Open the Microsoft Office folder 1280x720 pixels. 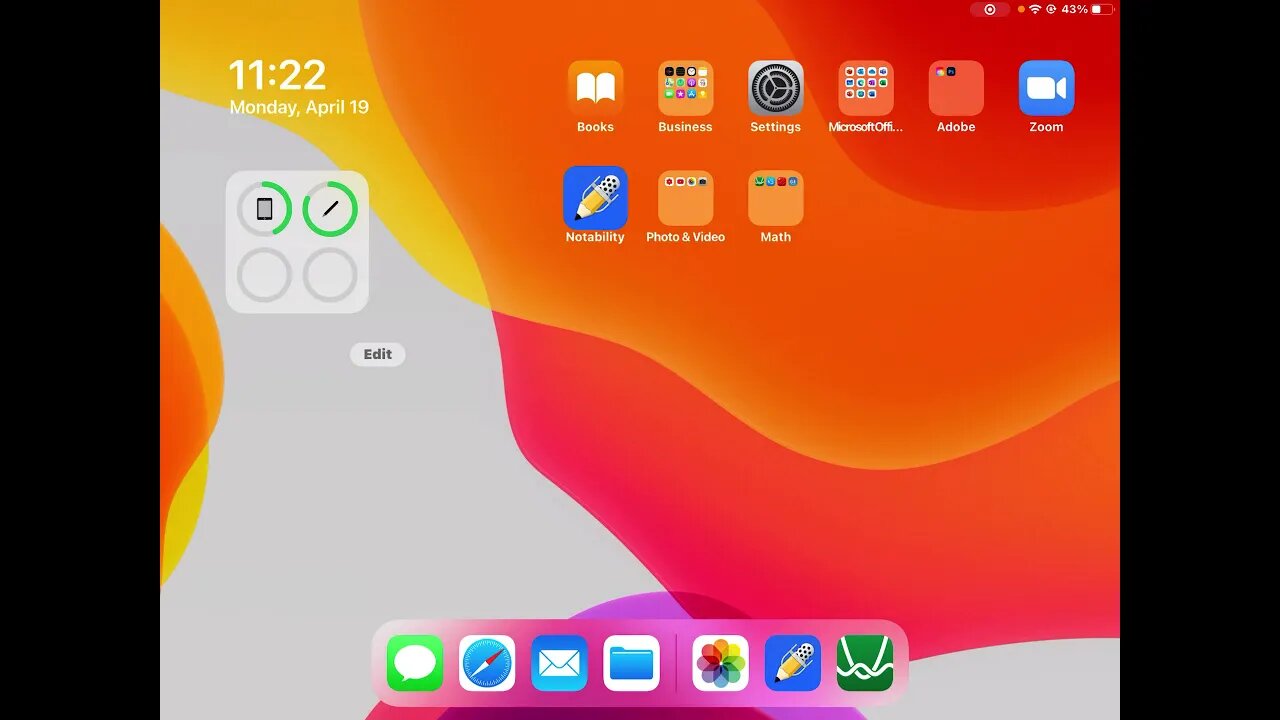[865, 88]
